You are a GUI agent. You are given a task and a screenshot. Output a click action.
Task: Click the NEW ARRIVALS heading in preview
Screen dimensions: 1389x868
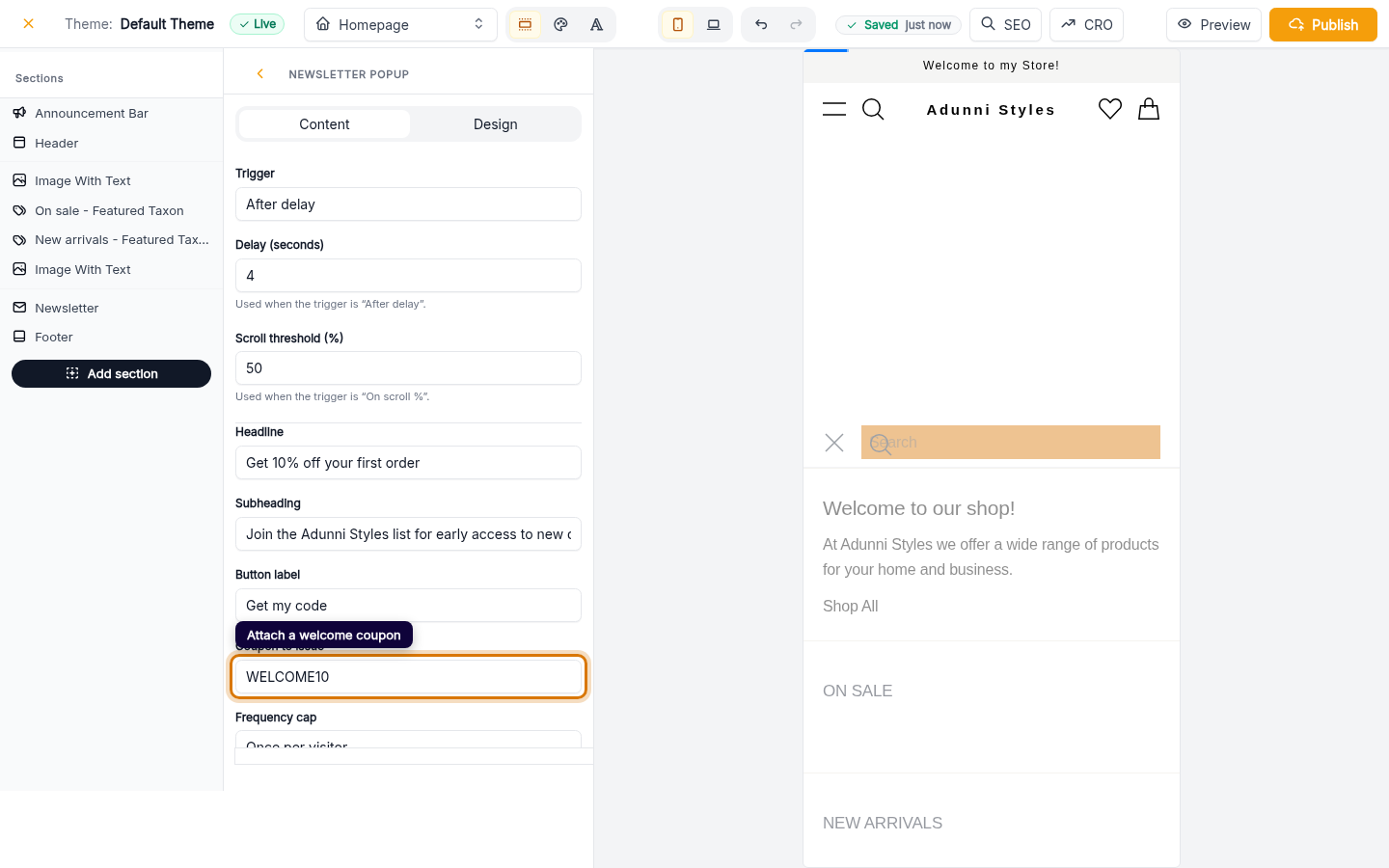[x=883, y=823]
